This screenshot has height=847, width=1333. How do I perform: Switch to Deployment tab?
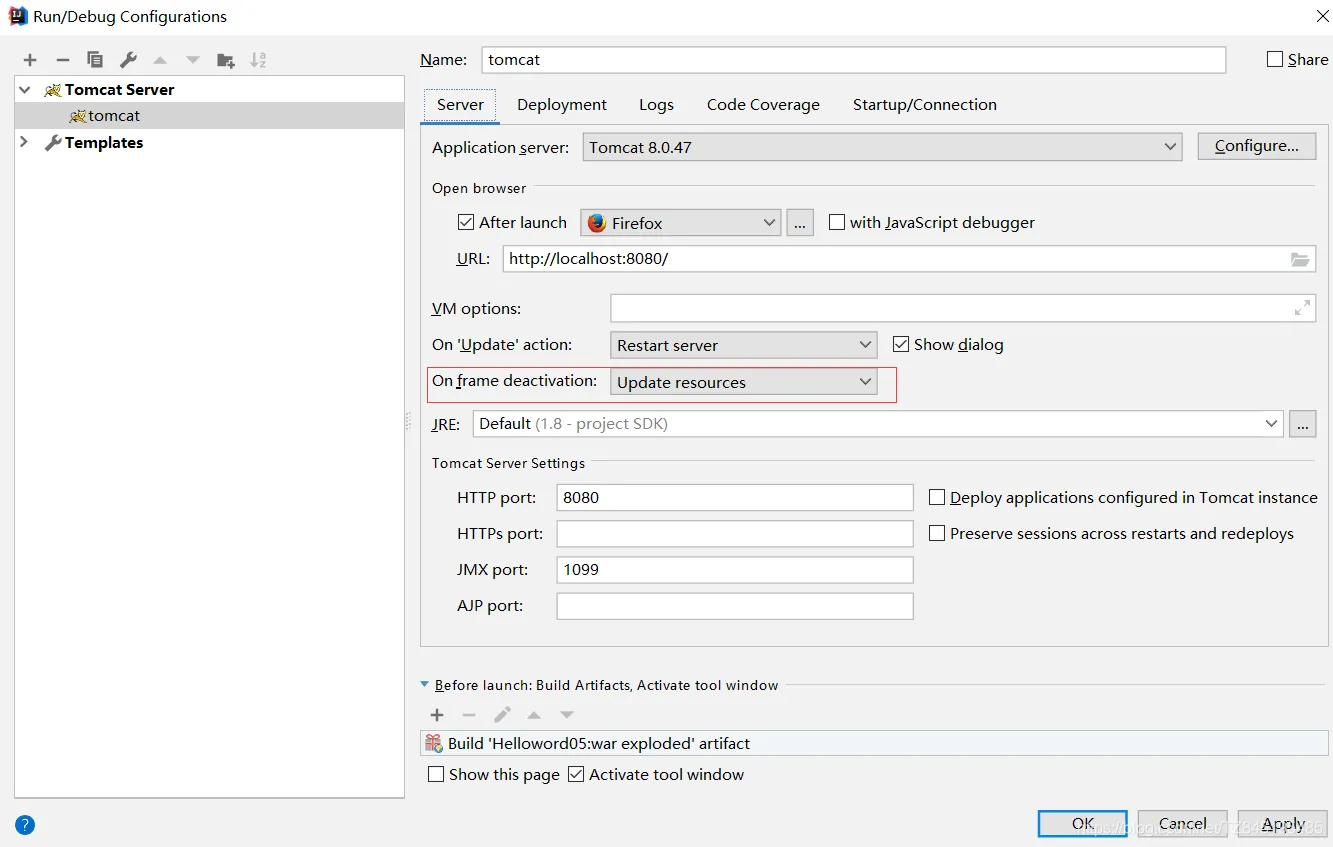pos(562,105)
